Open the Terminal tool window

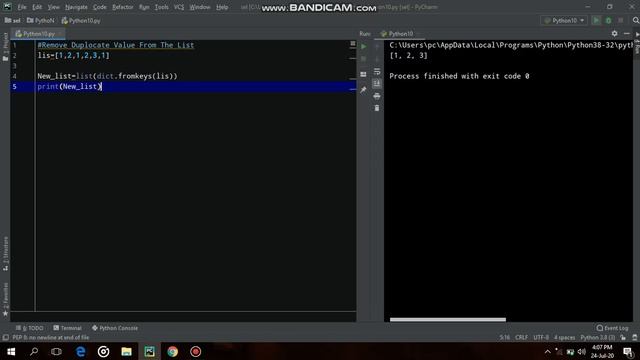coord(67,328)
